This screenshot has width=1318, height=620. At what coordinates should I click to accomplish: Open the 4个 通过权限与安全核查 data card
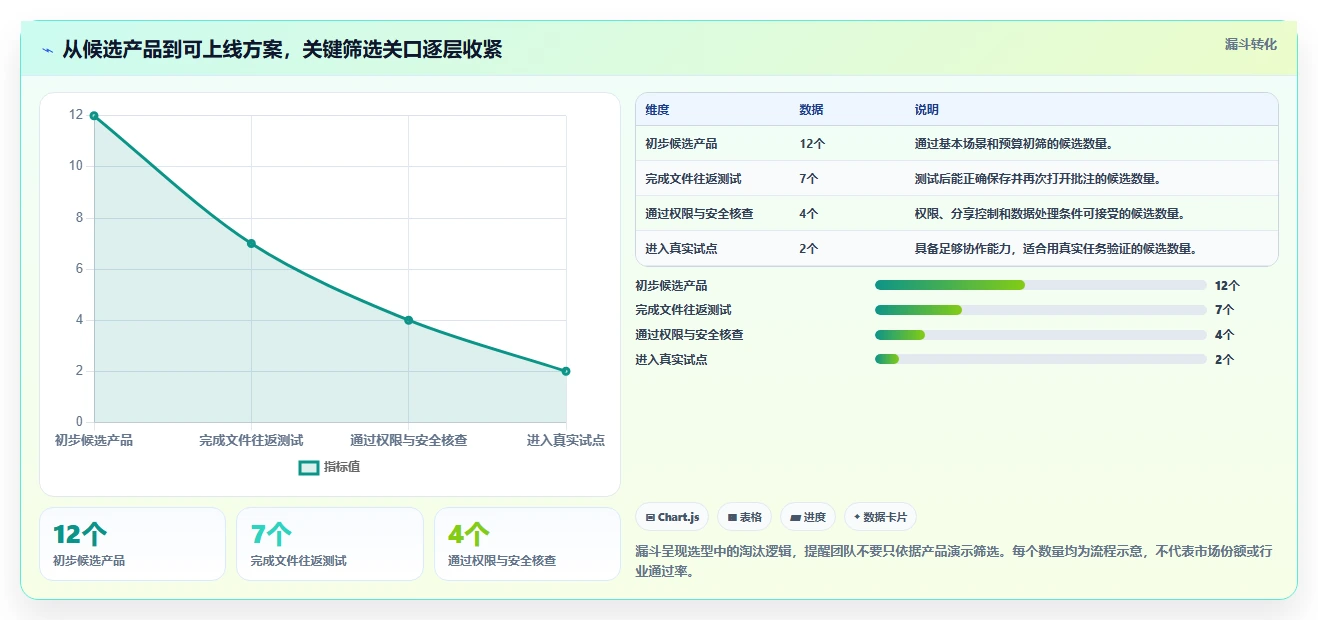[x=527, y=544]
